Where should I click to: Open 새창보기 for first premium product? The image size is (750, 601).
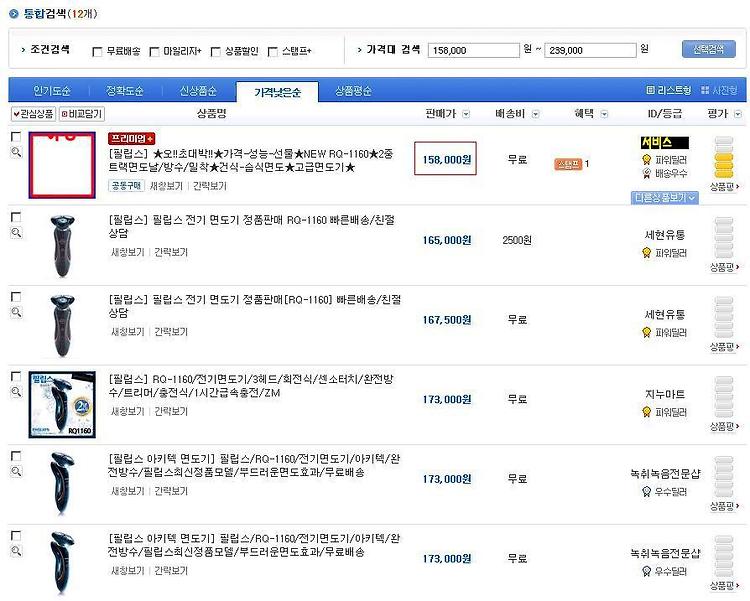pos(166,186)
